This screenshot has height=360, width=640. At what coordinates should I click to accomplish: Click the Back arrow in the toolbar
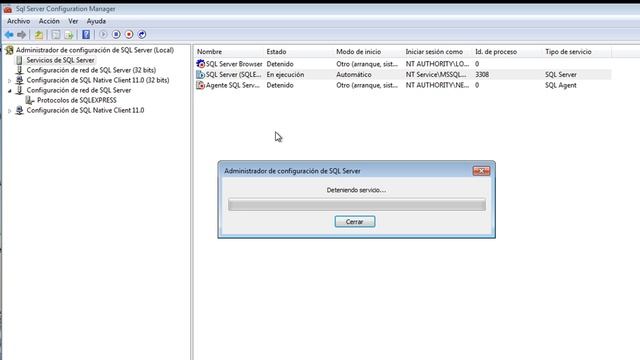(9, 35)
